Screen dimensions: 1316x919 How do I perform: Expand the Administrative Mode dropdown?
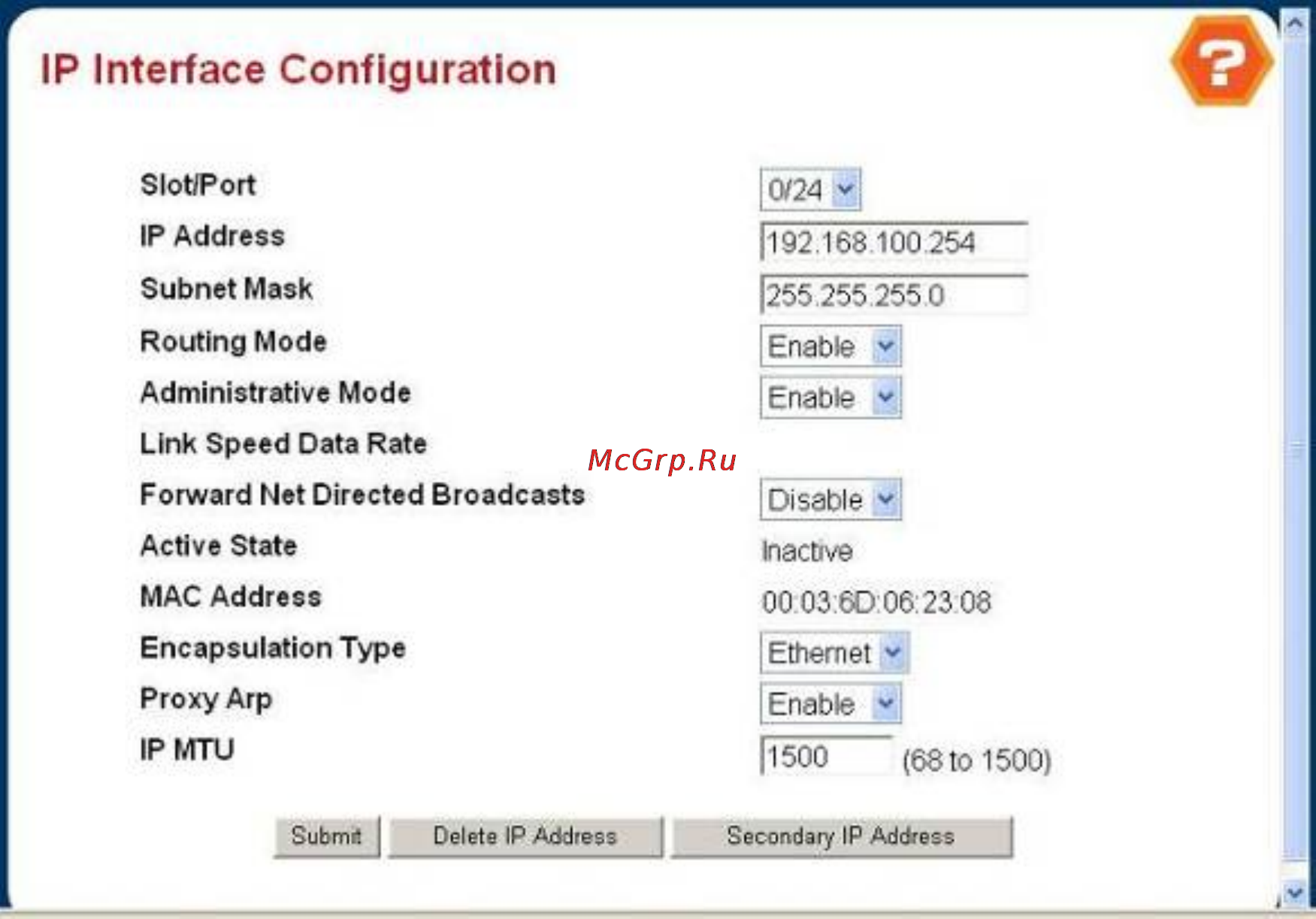point(830,398)
